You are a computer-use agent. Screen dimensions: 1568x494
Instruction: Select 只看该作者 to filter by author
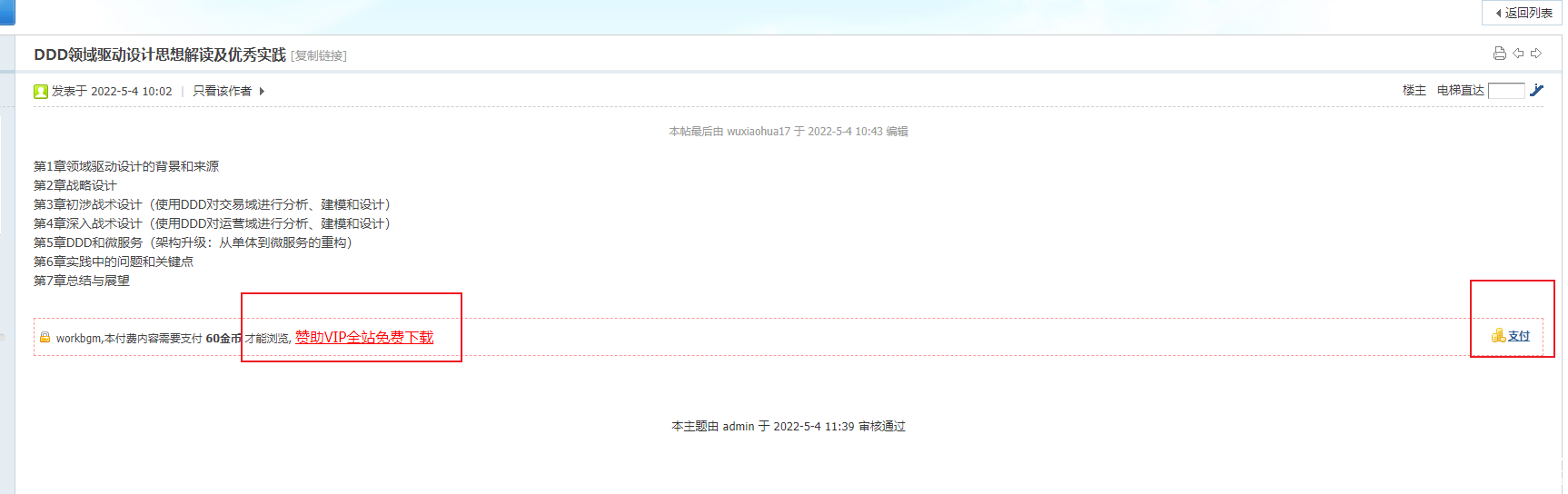(222, 91)
